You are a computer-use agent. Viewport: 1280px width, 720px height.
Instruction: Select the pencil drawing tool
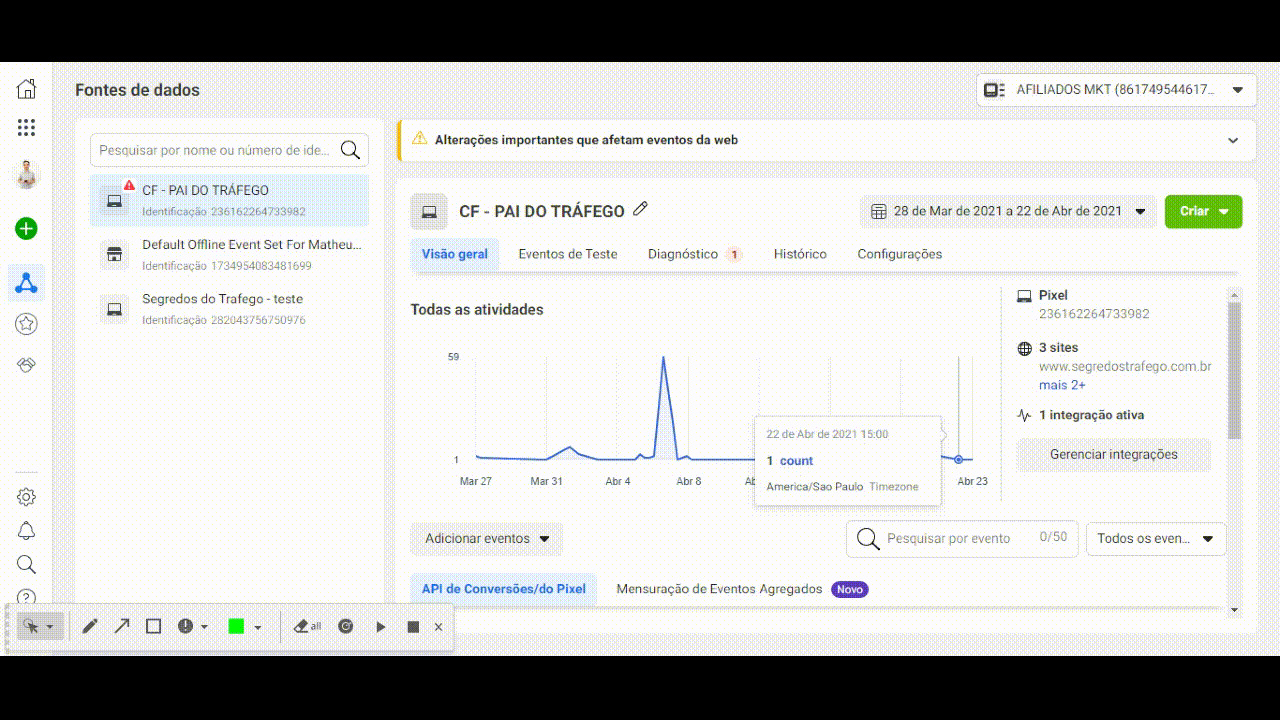[x=90, y=626]
